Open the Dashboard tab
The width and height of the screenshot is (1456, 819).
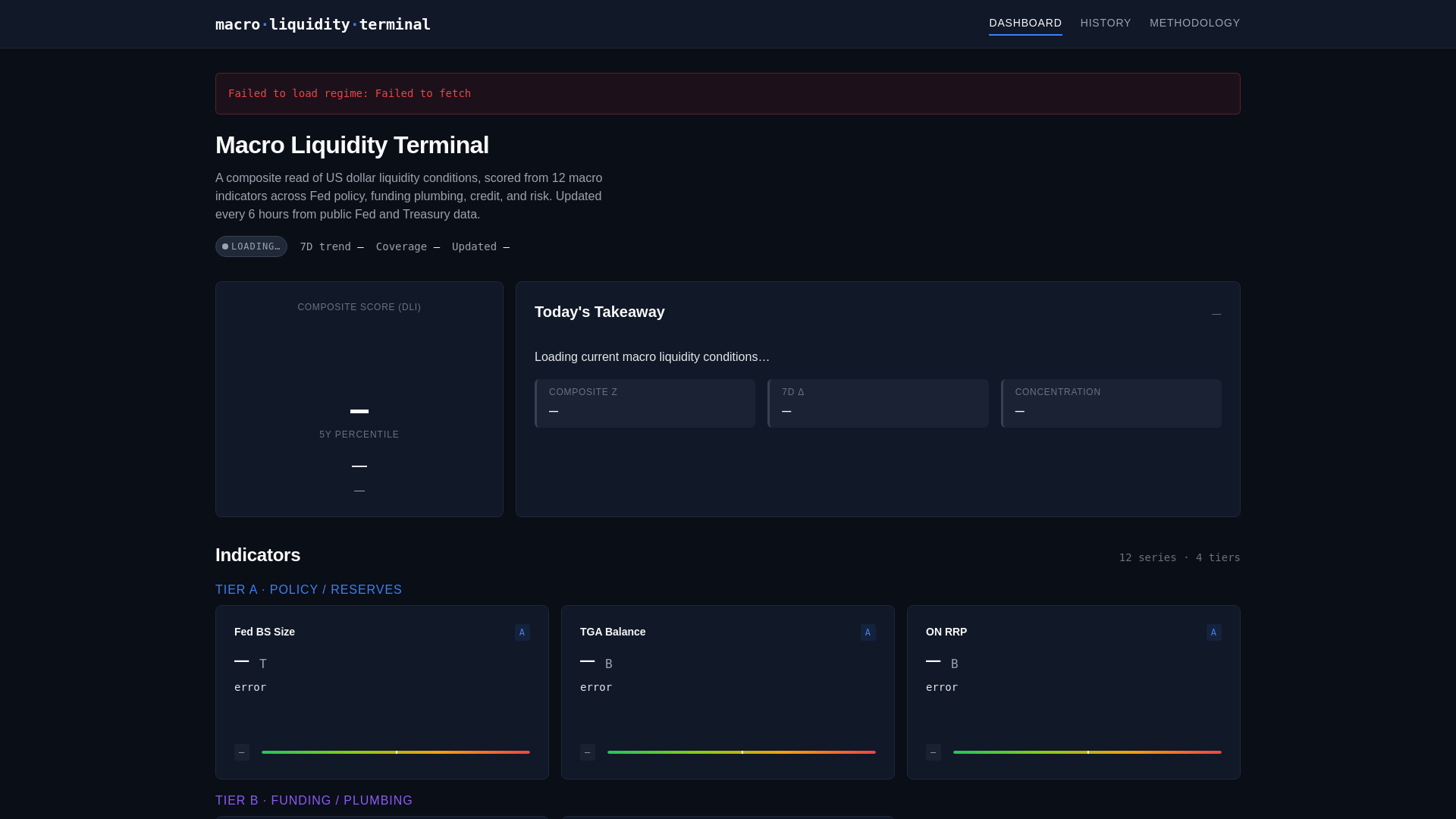tap(1025, 24)
